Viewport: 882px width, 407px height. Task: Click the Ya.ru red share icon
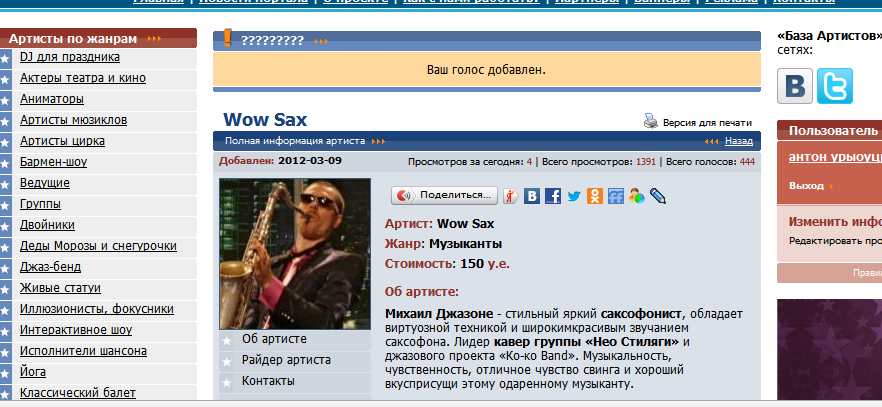pyautogui.click(x=510, y=196)
